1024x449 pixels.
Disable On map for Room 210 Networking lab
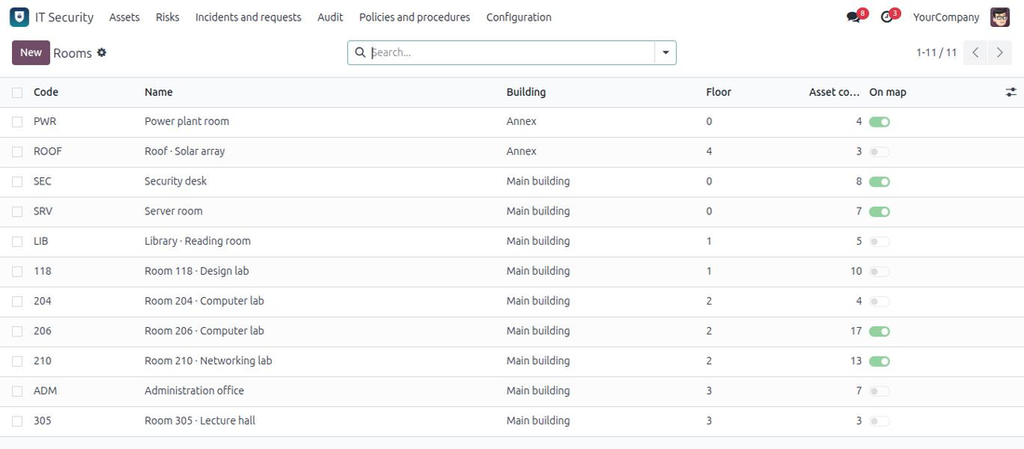(x=879, y=362)
